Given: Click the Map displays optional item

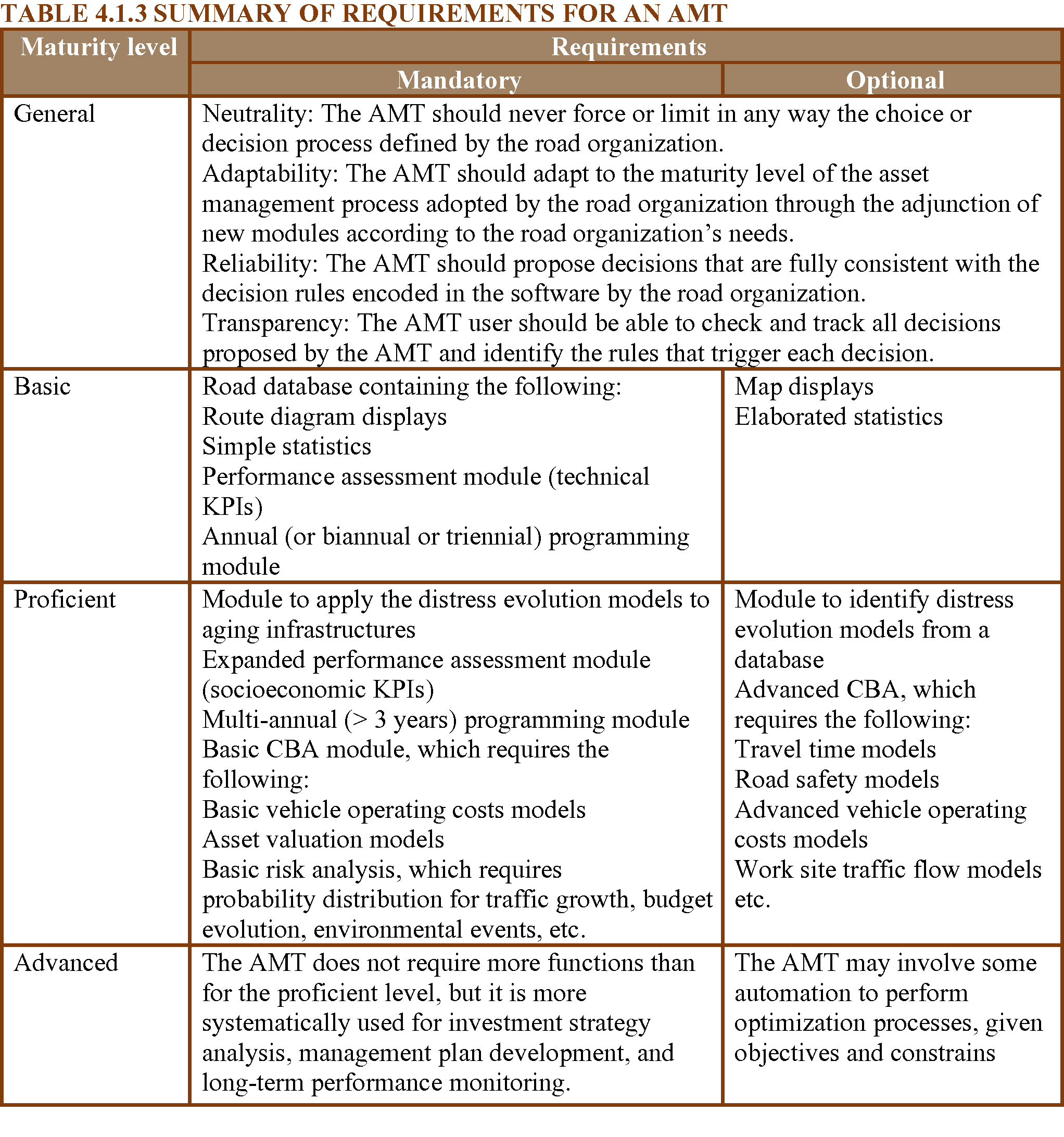Looking at the screenshot, I should click(x=803, y=387).
